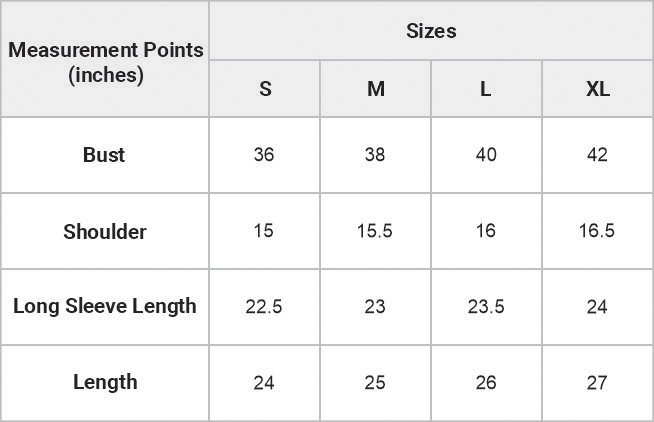Click Shoulder value 16 for size L
Image resolution: width=654 pixels, height=422 pixels.
click(486, 231)
